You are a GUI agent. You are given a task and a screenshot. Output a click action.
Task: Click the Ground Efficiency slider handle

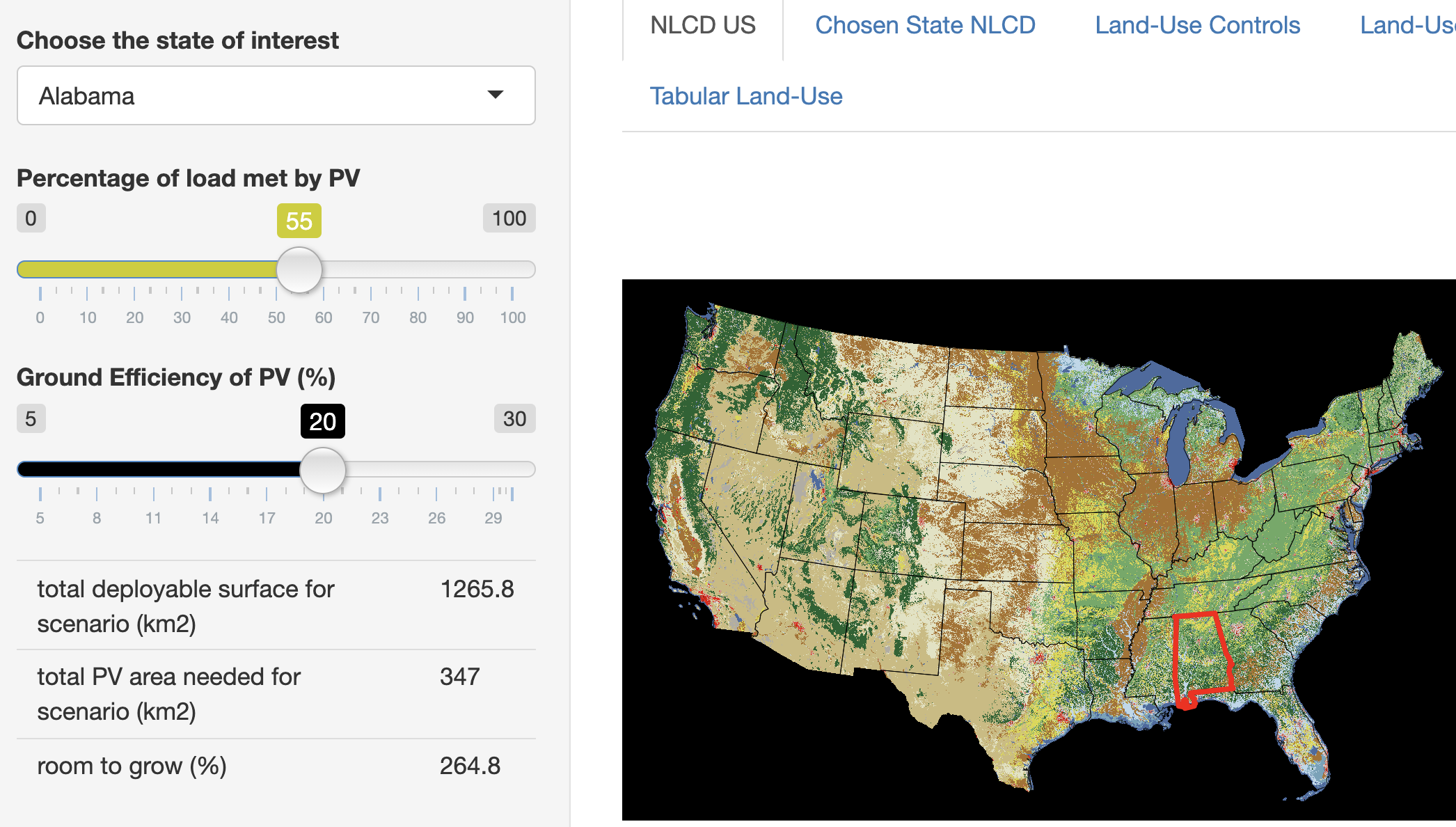323,470
